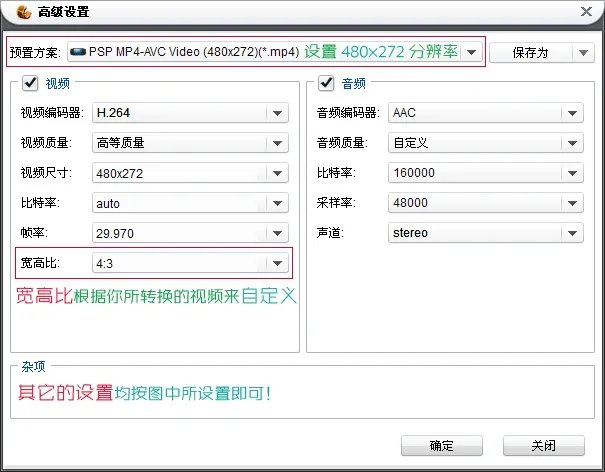Click the 4:3 aspect ratio field
The image size is (605, 472).
point(190,263)
